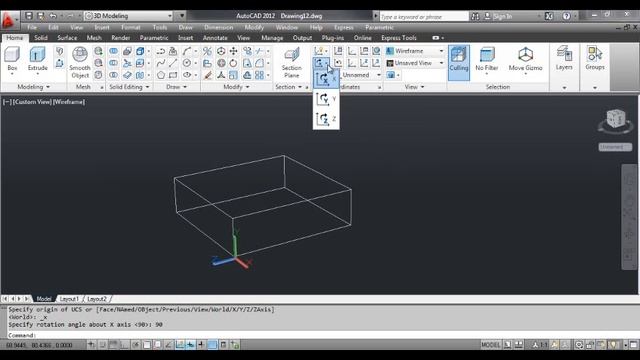
Task: Click the Layout2 tab
Action: (97, 299)
